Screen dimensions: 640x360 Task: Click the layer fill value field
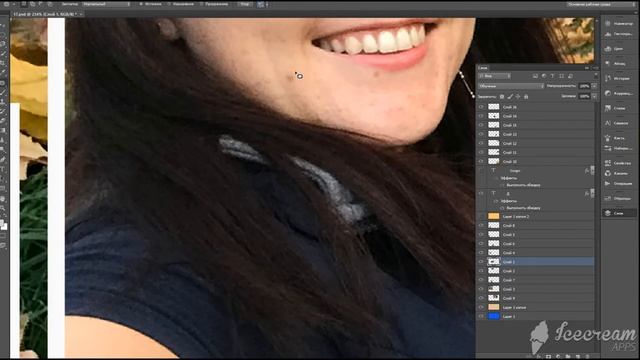(x=584, y=96)
